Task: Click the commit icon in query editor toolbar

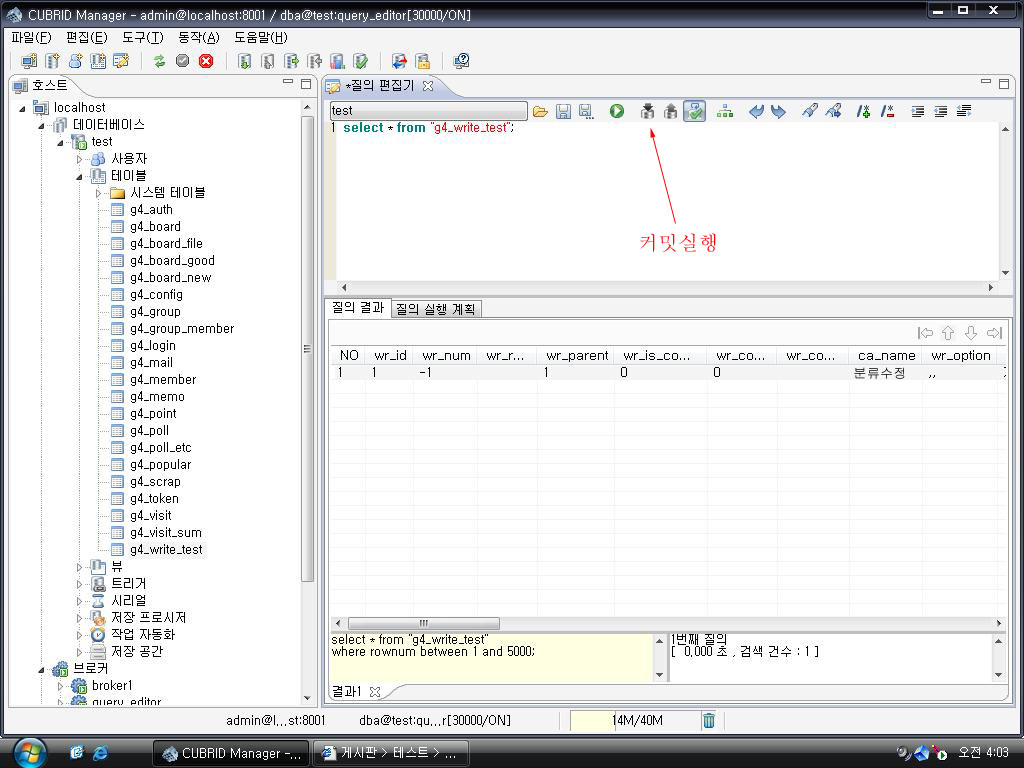Action: (647, 111)
